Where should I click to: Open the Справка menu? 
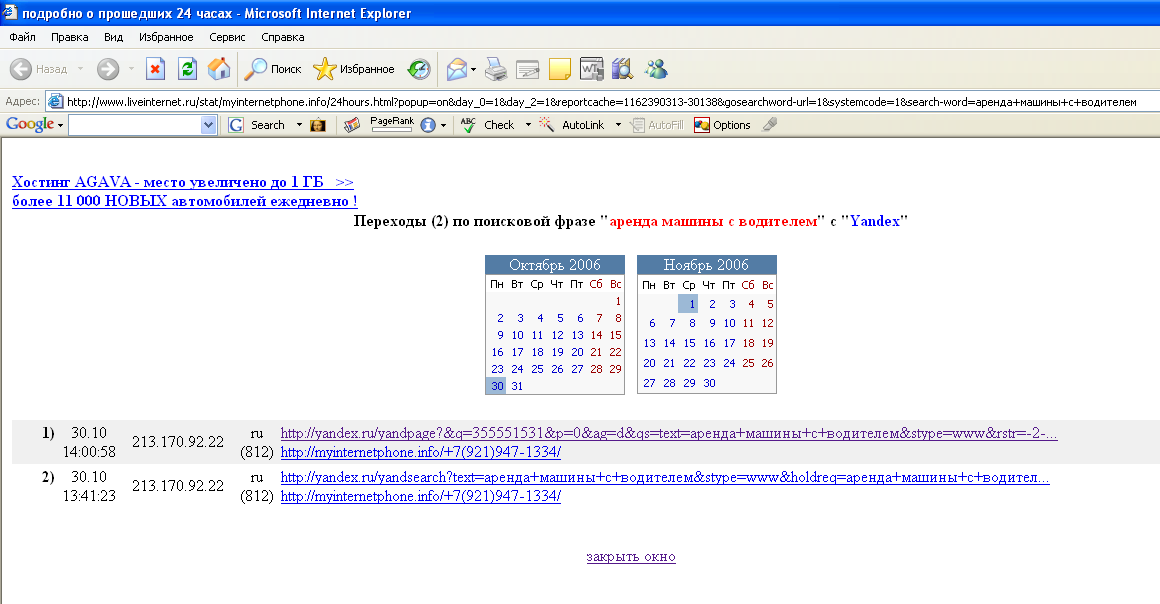pyautogui.click(x=283, y=37)
